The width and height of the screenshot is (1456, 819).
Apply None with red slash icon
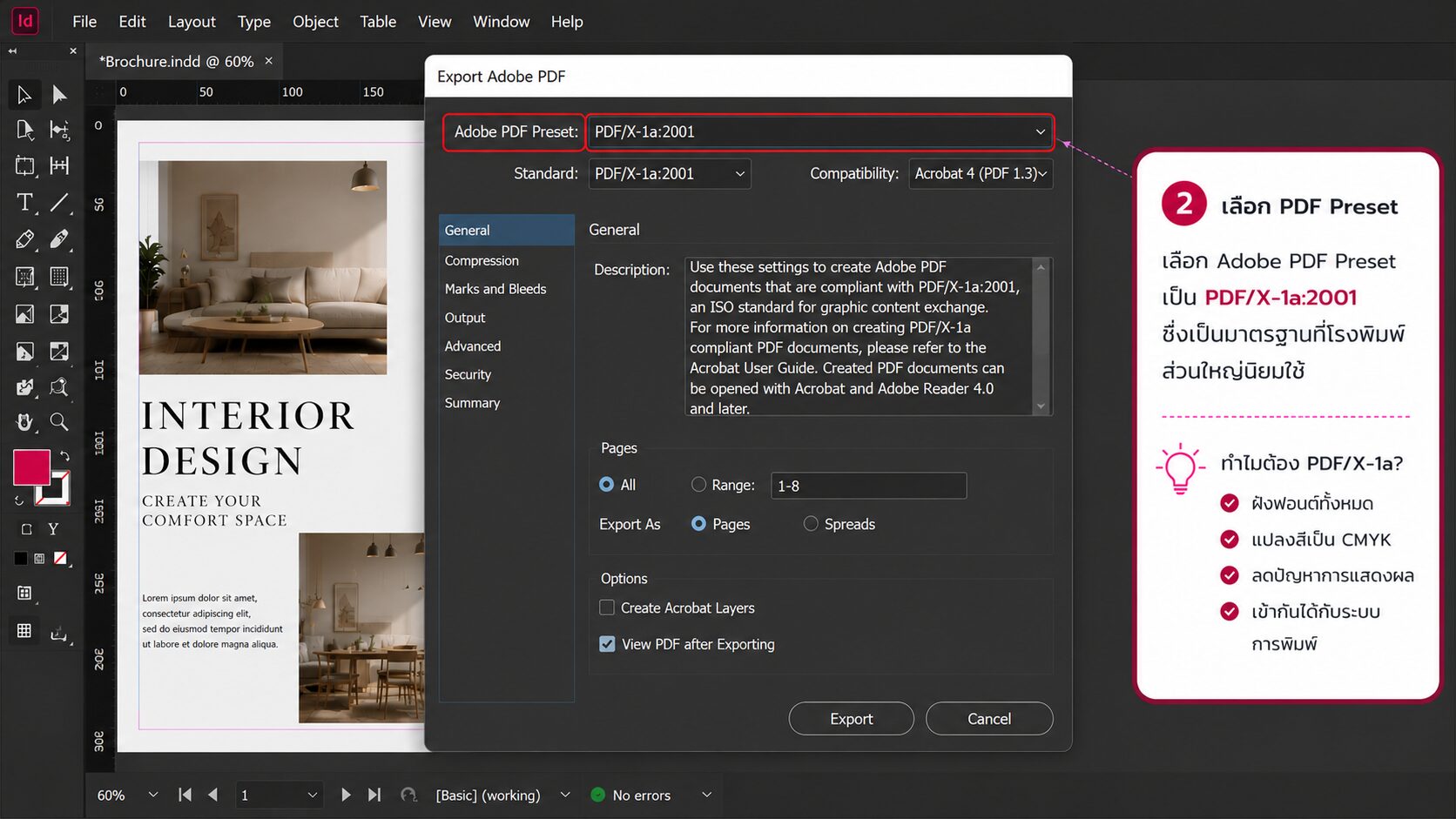pyautogui.click(x=60, y=559)
